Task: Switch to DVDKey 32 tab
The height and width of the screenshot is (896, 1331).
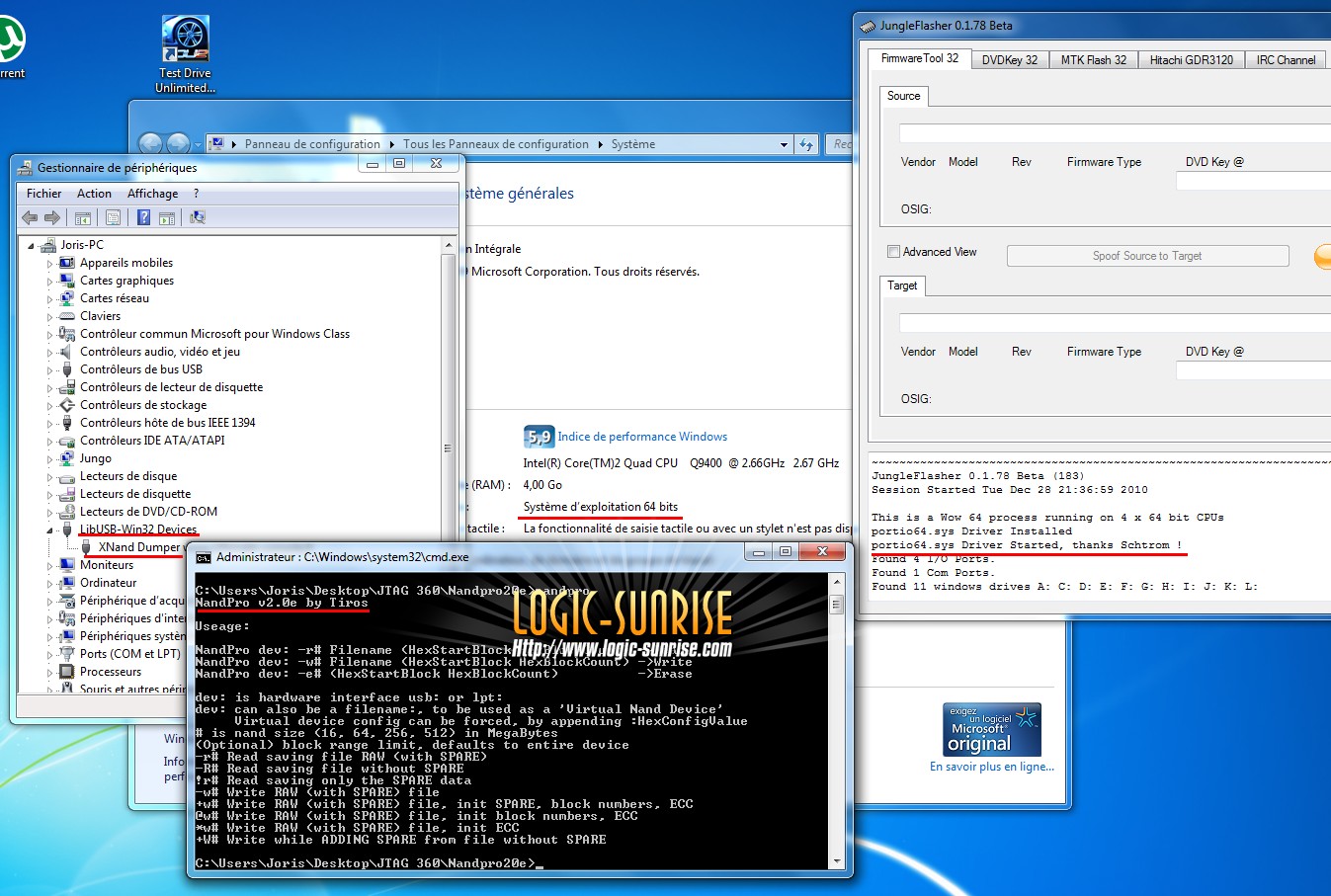Action: click(x=1010, y=60)
